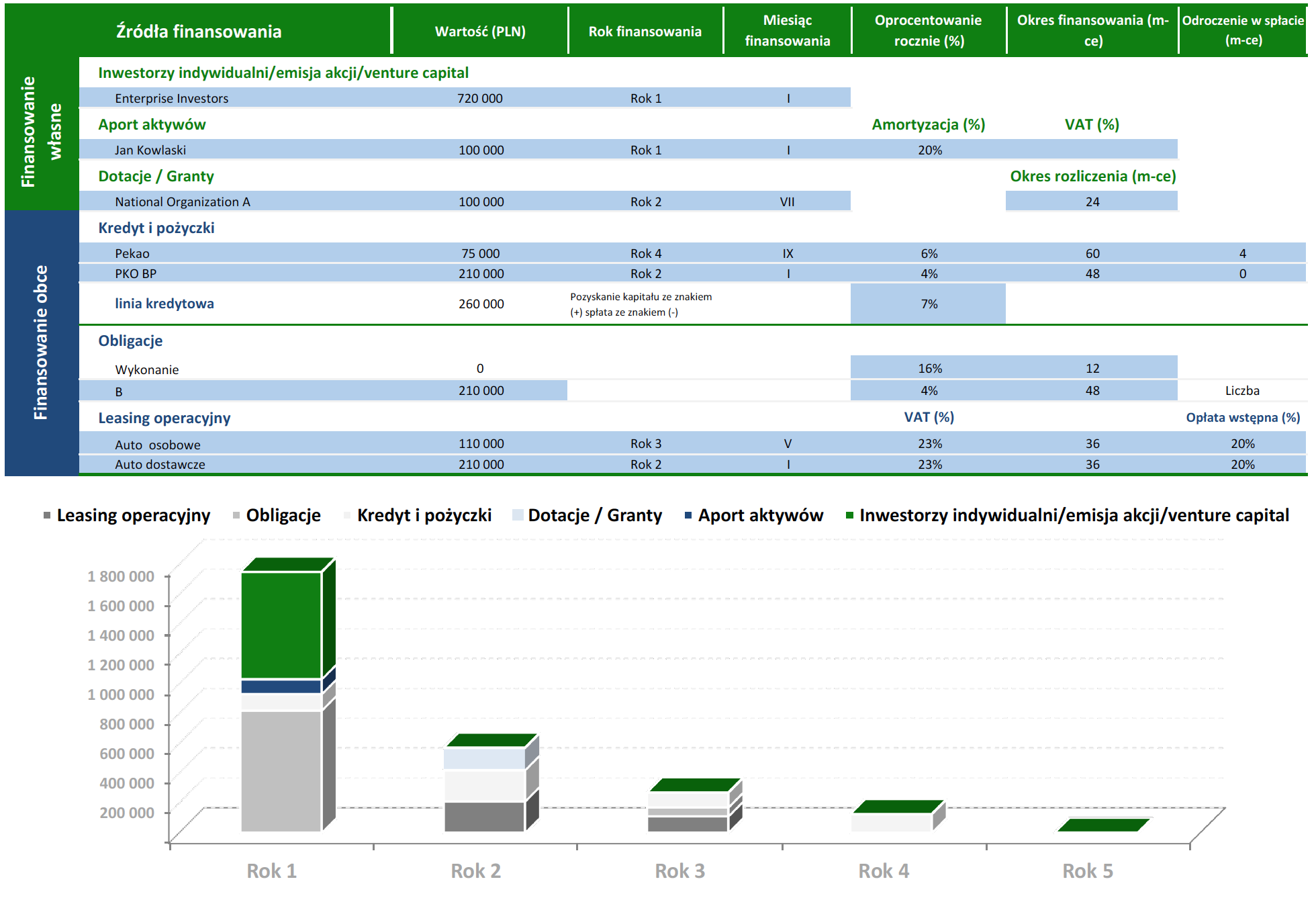Click the green segment of Rok 1 bar
1316x898 pixels.
[281, 625]
